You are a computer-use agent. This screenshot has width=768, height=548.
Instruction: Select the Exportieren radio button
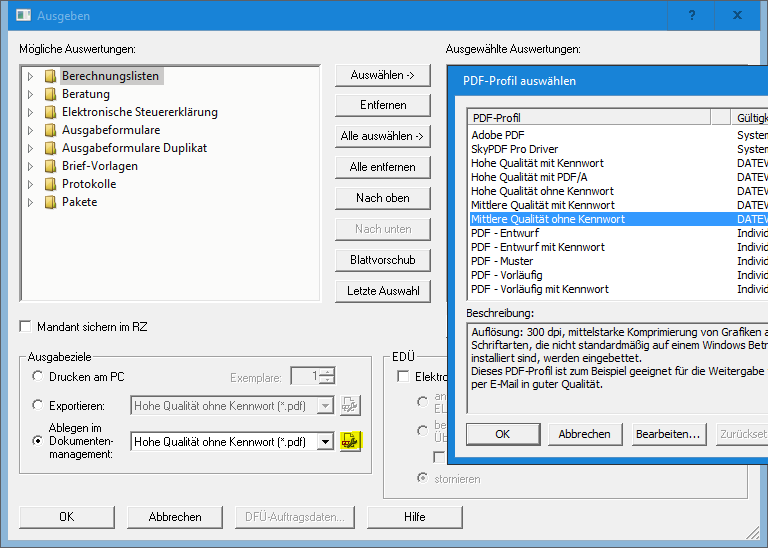tap(38, 405)
